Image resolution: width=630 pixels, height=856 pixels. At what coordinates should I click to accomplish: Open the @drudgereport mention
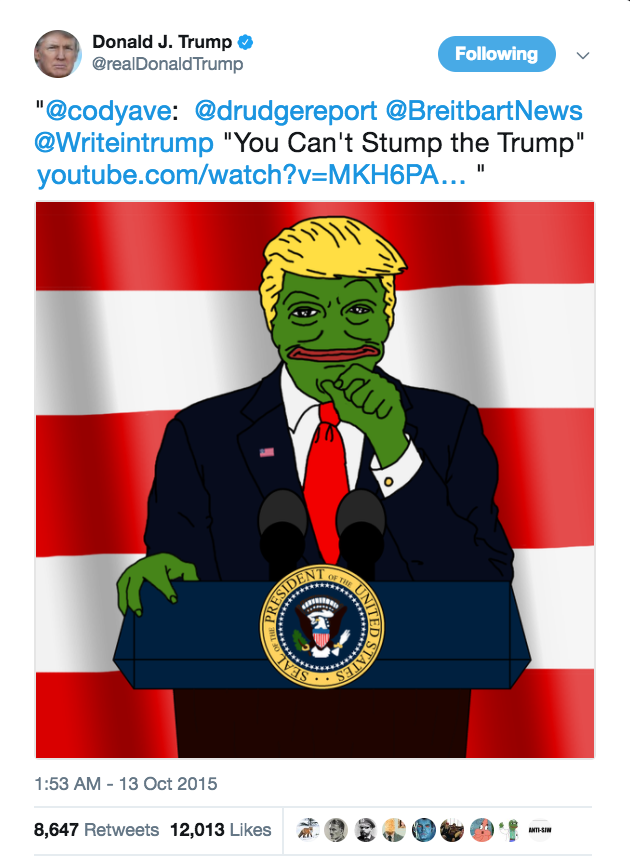click(x=286, y=111)
